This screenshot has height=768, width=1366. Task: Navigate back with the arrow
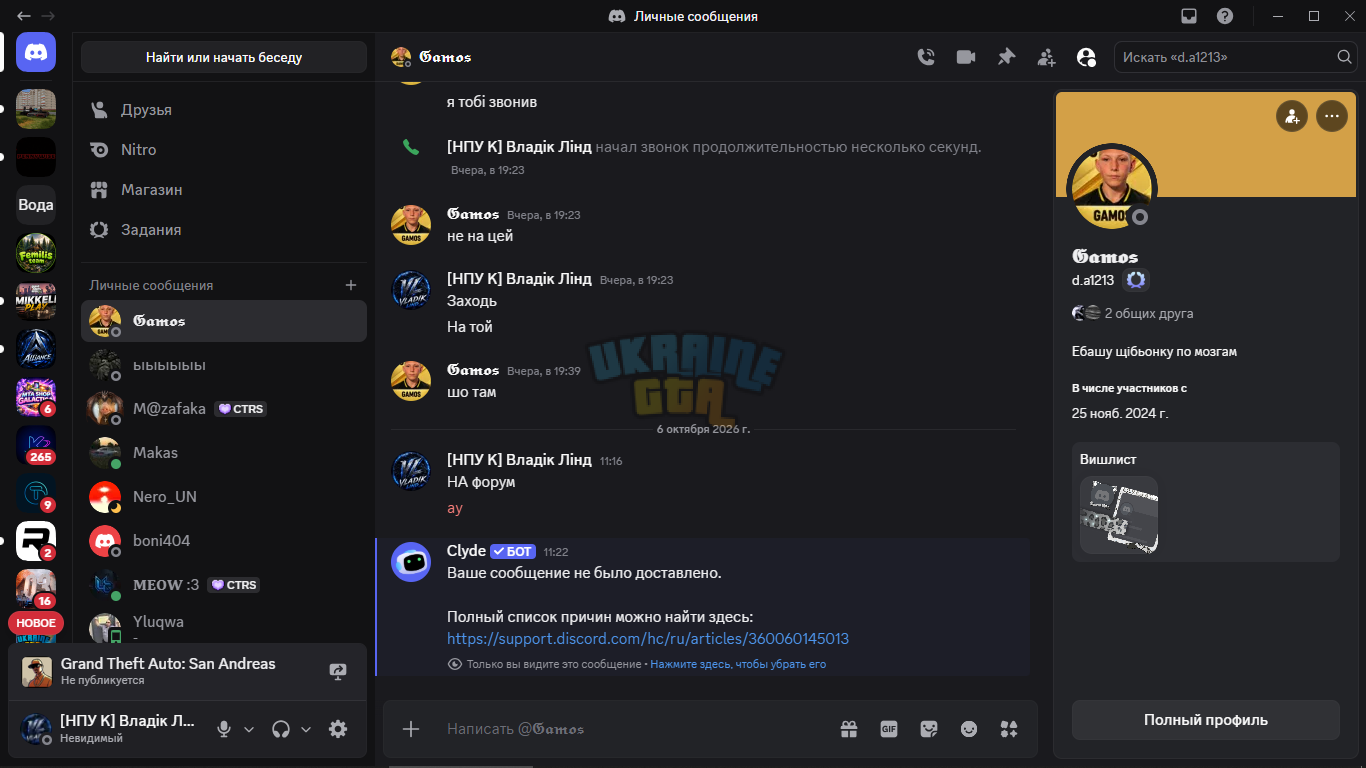click(x=24, y=16)
